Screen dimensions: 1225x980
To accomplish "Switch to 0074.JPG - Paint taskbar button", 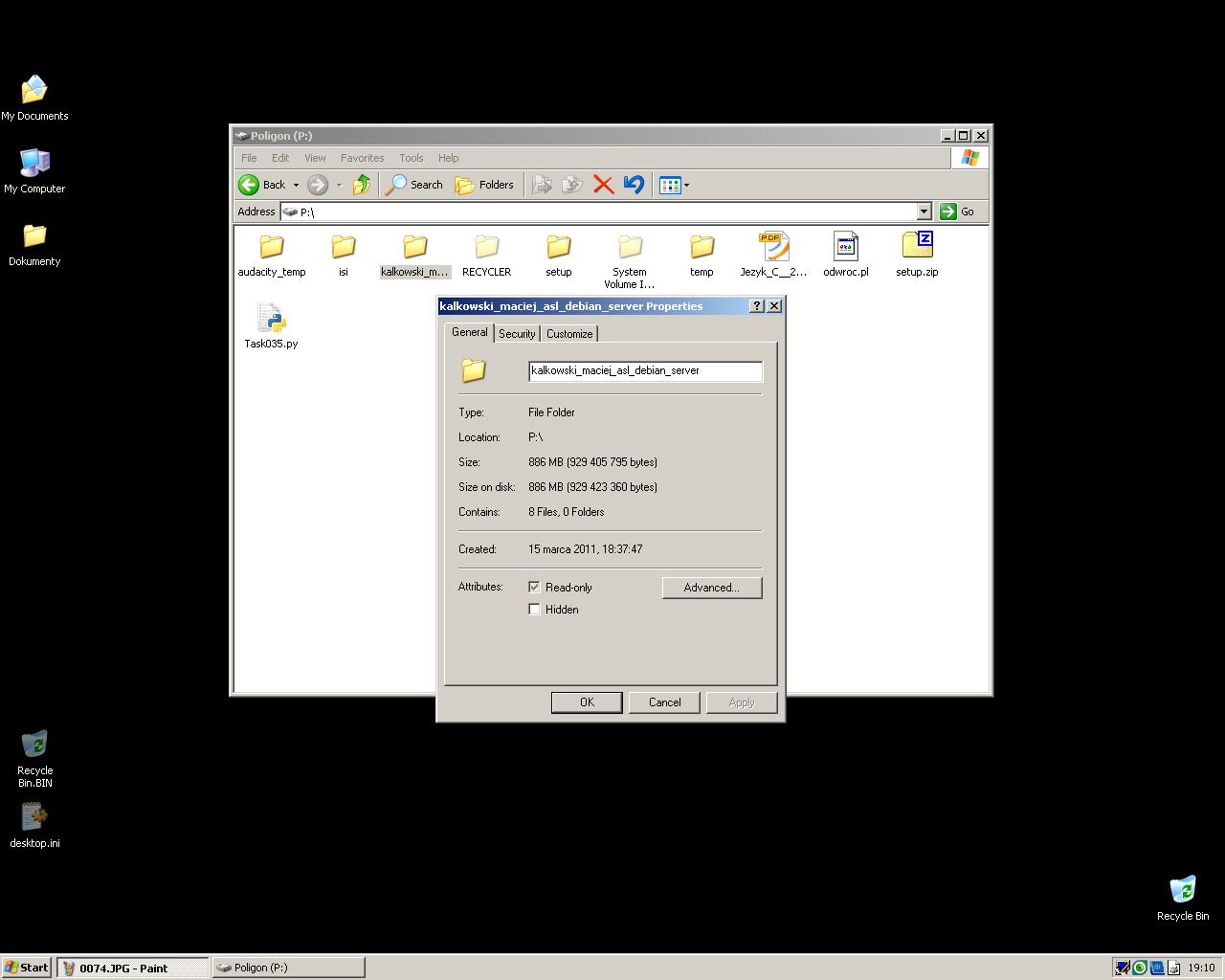I will click(132, 968).
